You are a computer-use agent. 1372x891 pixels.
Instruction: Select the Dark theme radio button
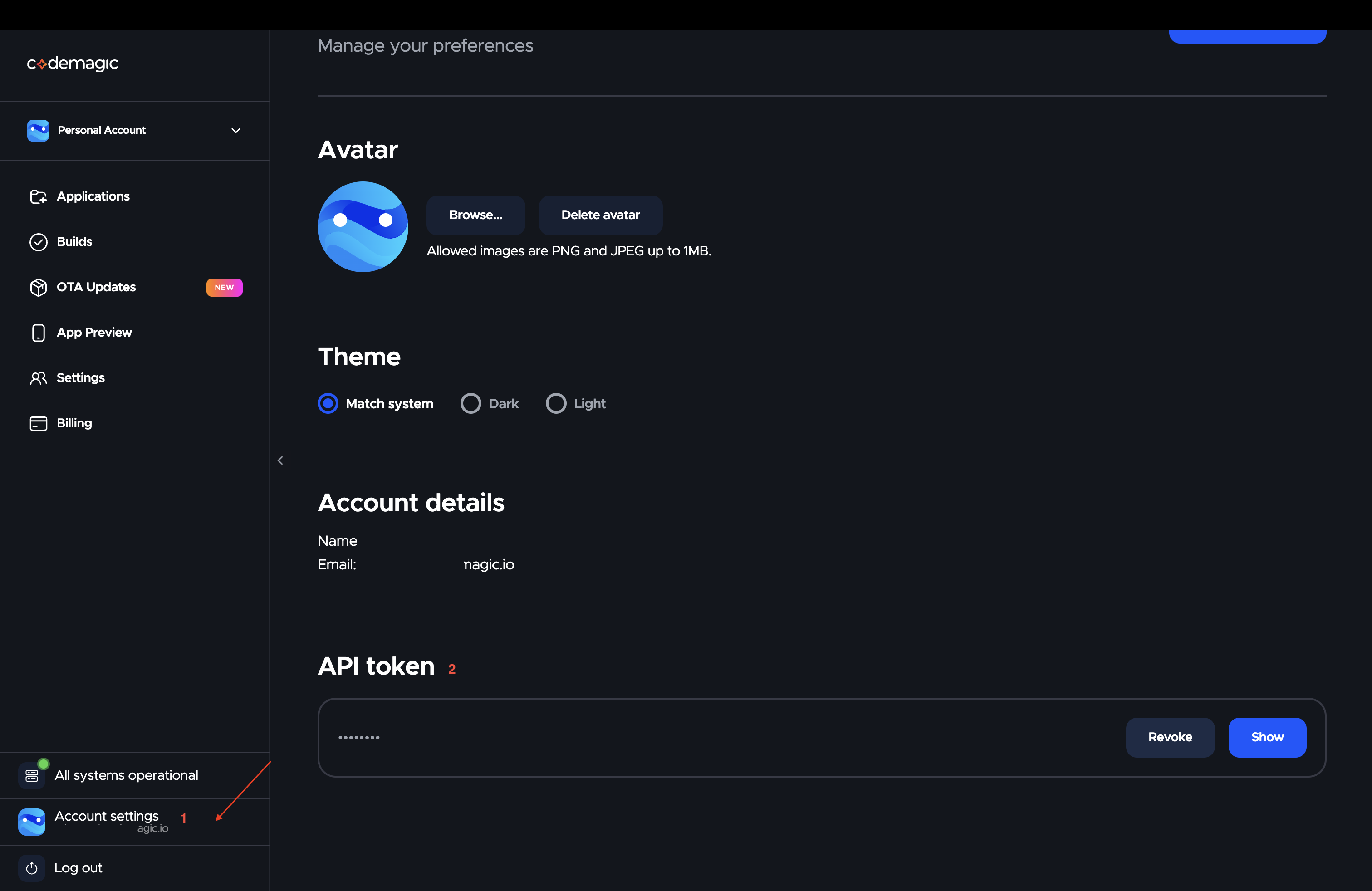(470, 403)
